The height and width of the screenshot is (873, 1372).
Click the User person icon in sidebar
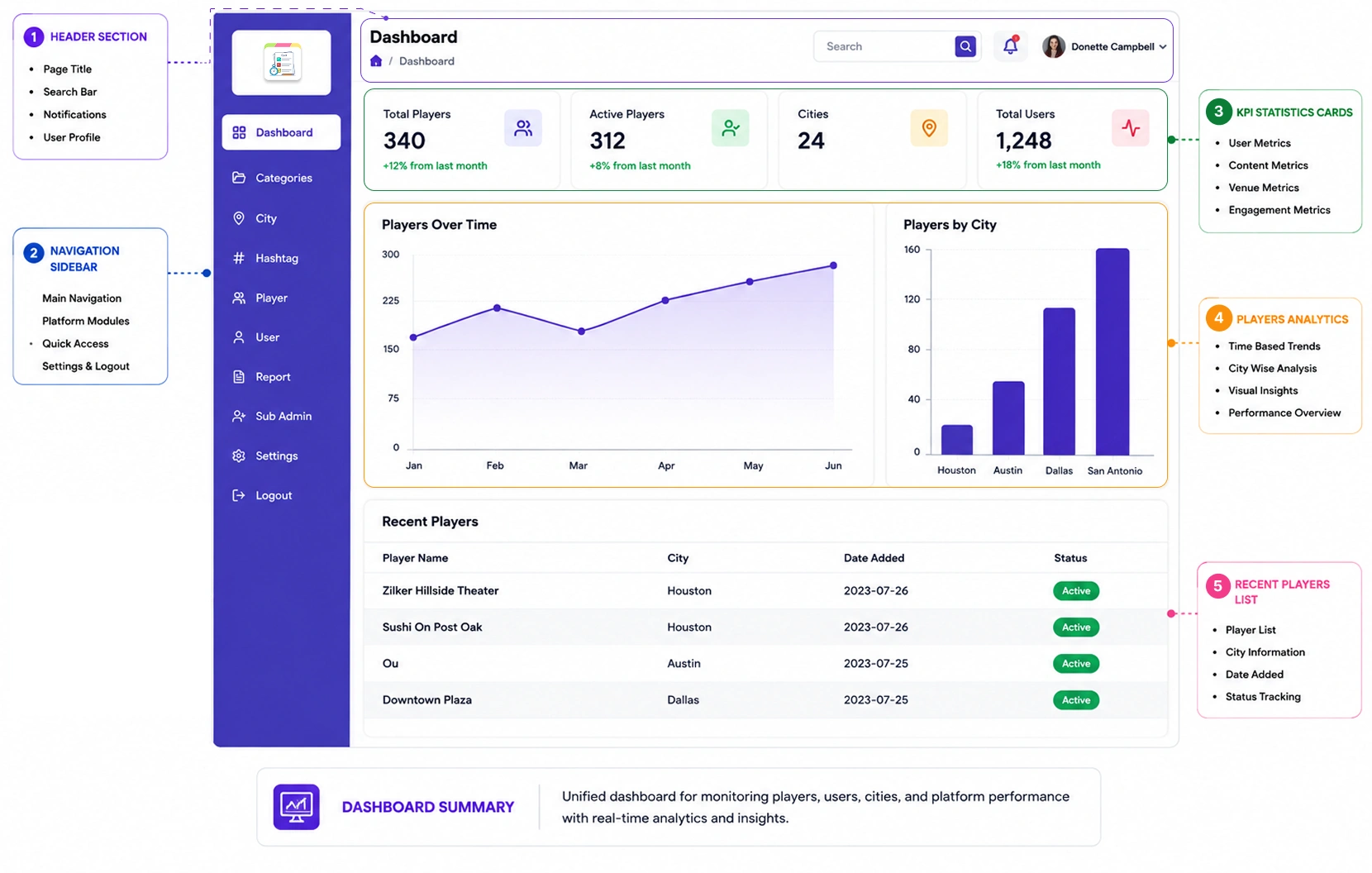(x=239, y=337)
